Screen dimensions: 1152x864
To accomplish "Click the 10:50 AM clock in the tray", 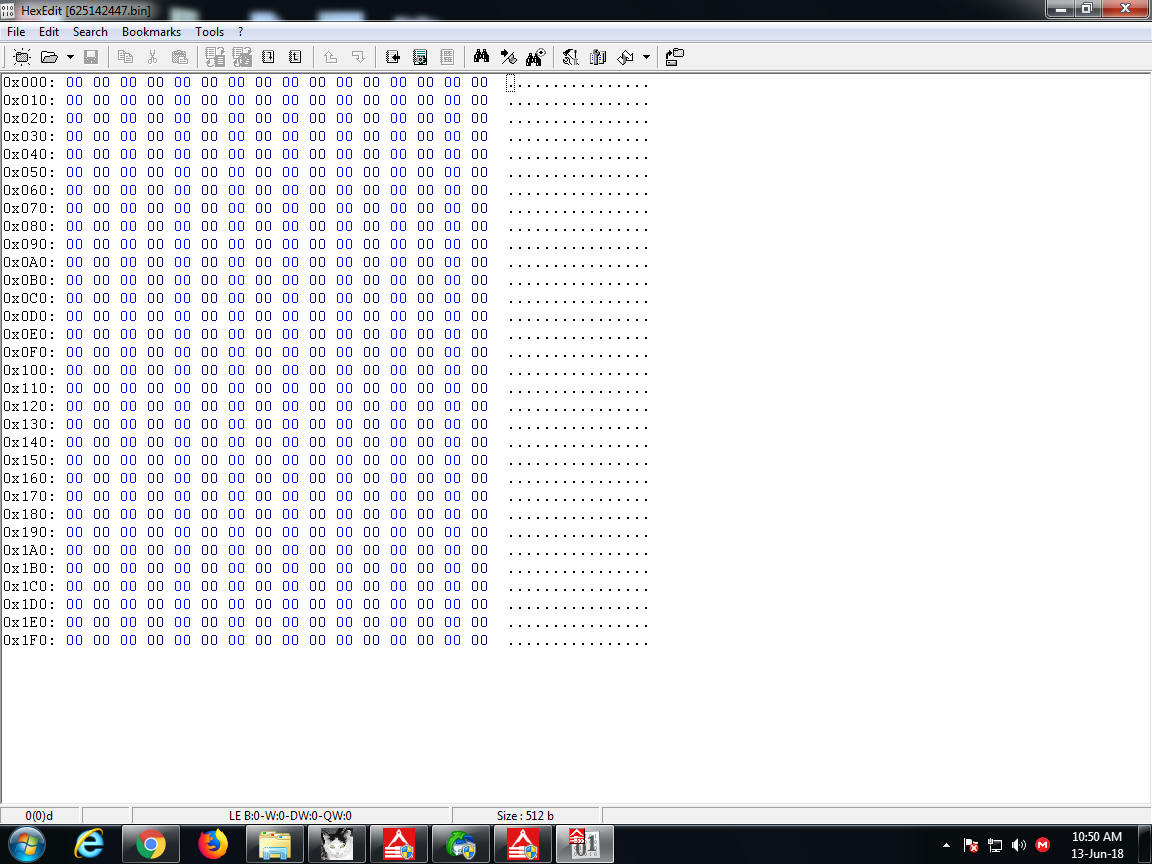I will coord(1096,837).
